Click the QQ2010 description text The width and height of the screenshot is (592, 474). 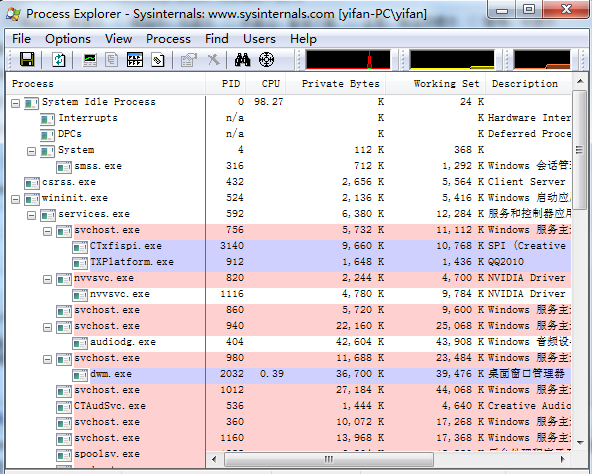[506, 262]
